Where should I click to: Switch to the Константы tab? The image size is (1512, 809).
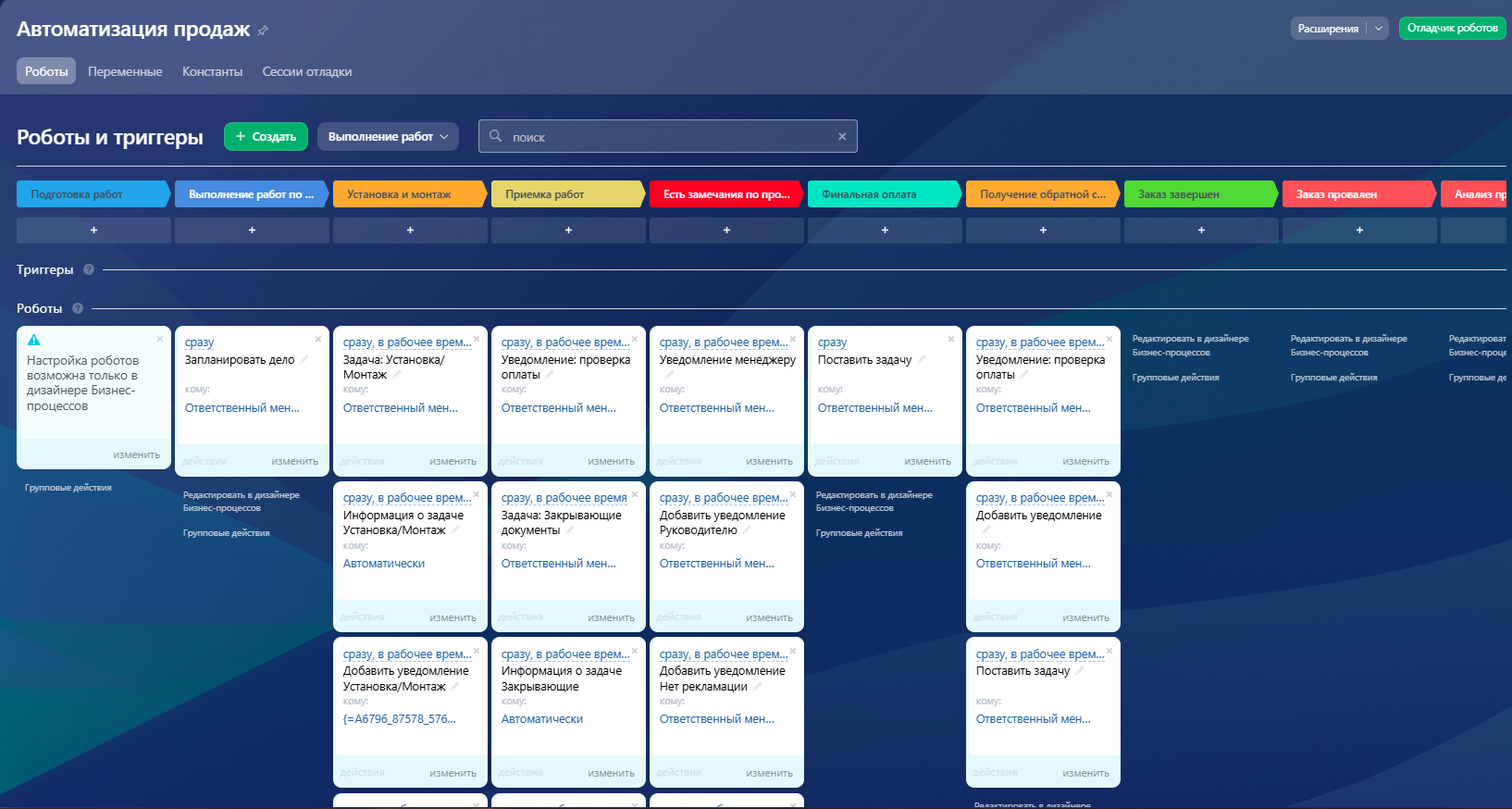pos(213,71)
